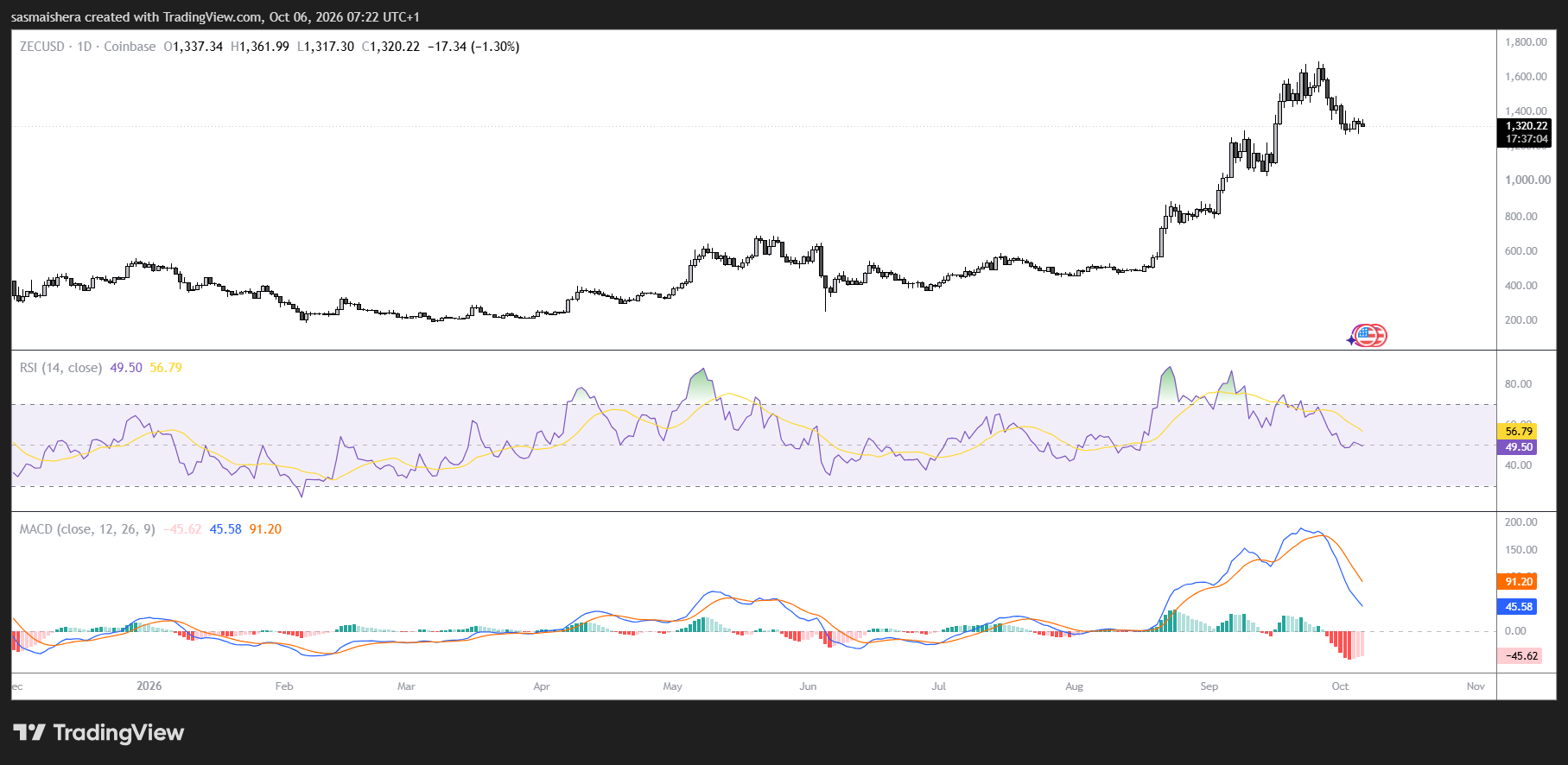The height and width of the screenshot is (765, 1568).
Task: Click the pink -45.62 histogram axis tag
Action: click(x=1520, y=656)
